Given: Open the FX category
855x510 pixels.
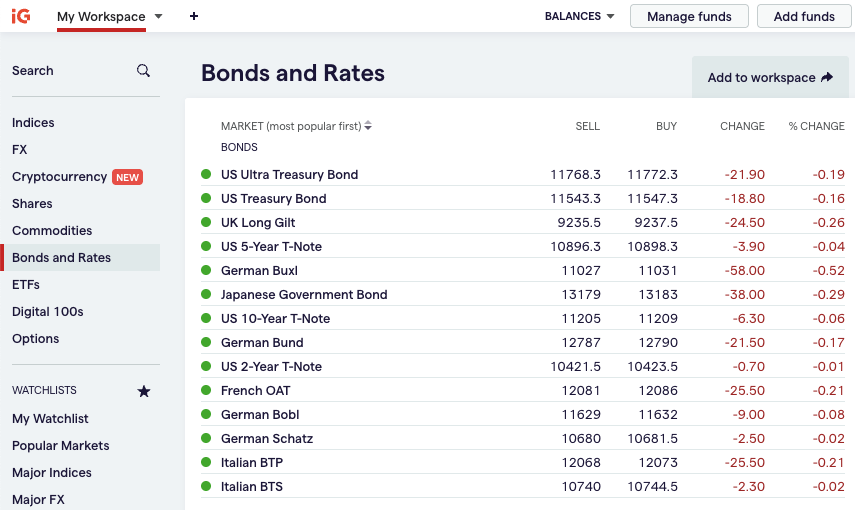Looking at the screenshot, I should (x=20, y=149).
